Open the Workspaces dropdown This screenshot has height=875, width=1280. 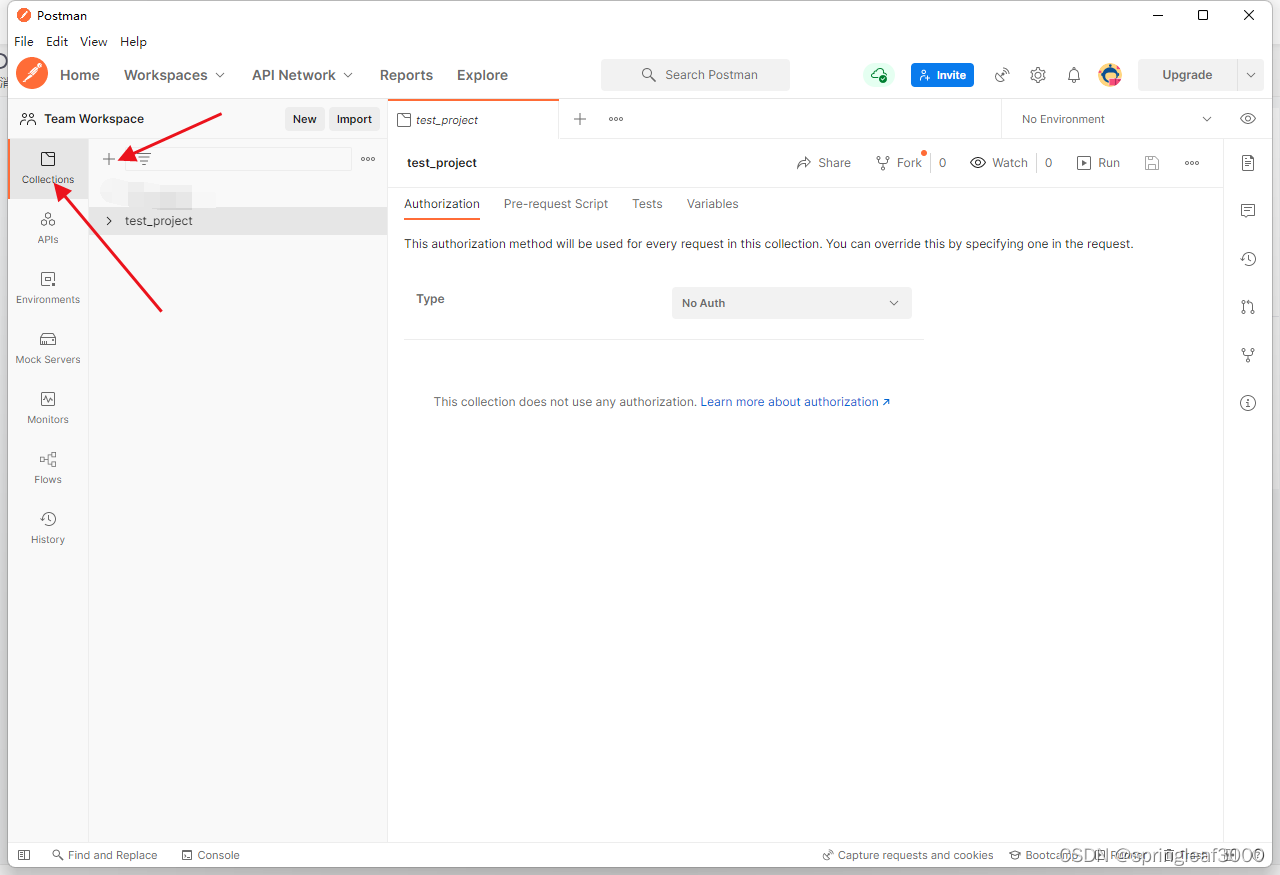[174, 75]
